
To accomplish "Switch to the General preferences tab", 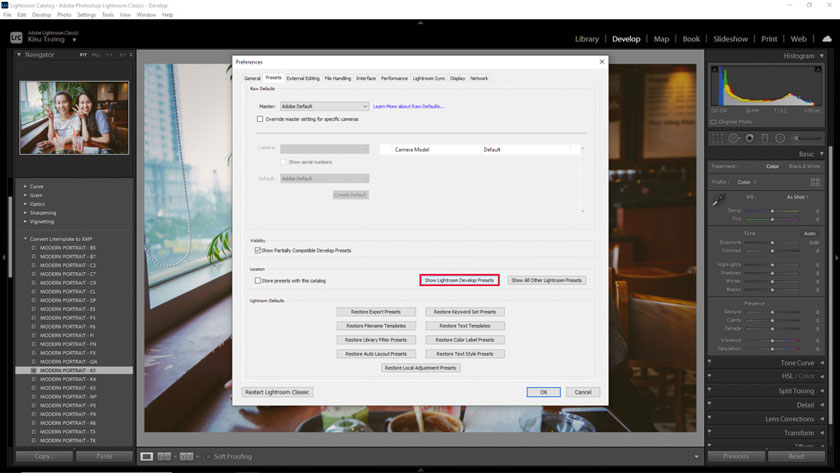I will (x=252, y=78).
